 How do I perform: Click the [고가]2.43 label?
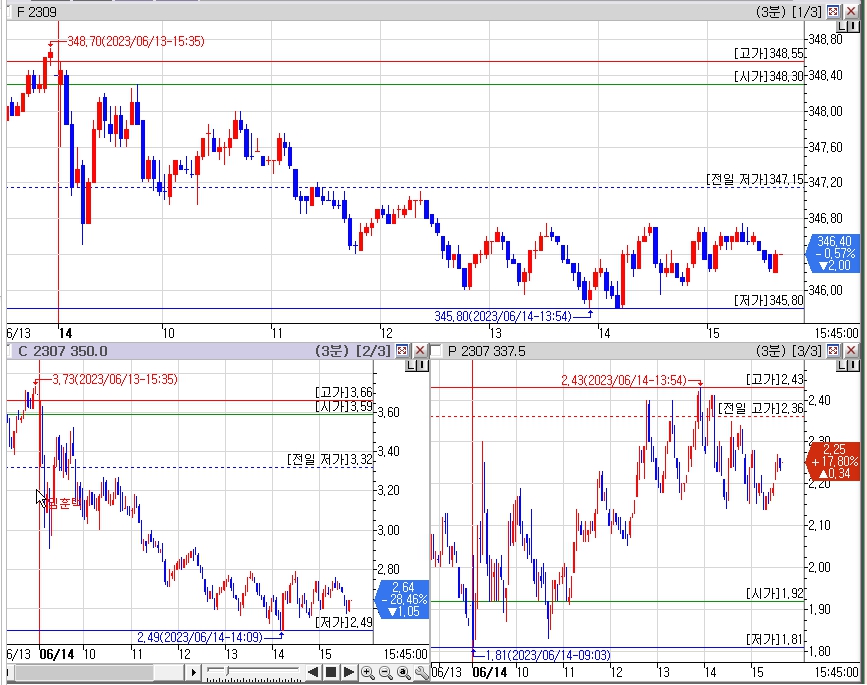pos(775,379)
